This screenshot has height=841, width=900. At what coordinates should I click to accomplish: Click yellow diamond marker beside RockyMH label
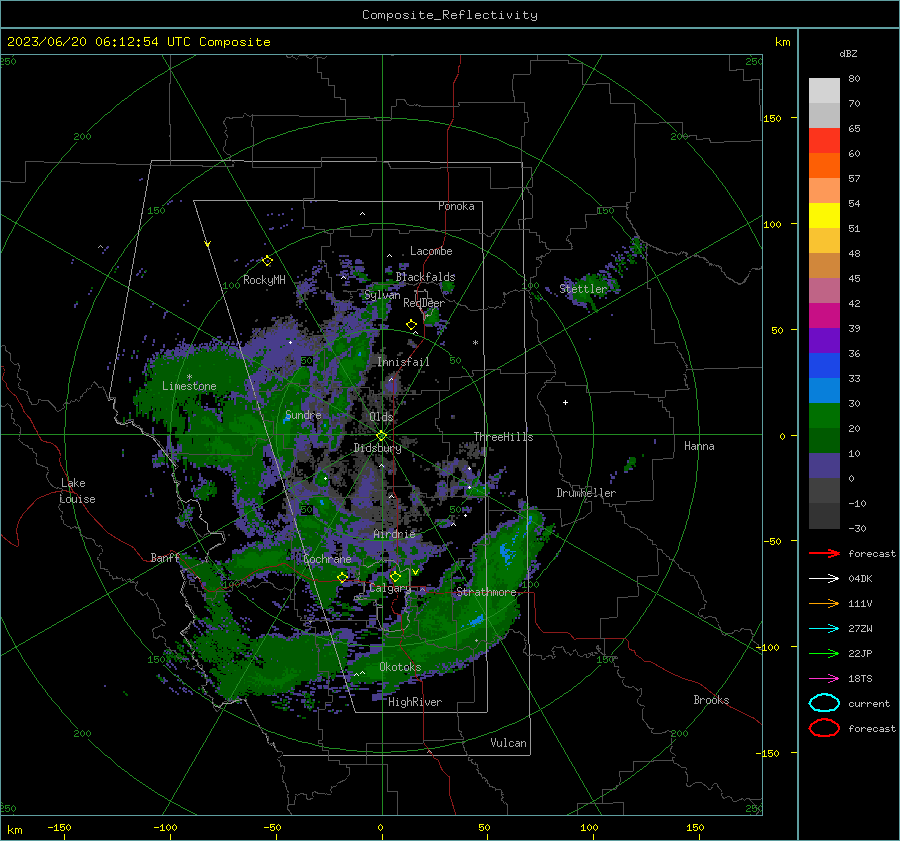click(x=267, y=261)
